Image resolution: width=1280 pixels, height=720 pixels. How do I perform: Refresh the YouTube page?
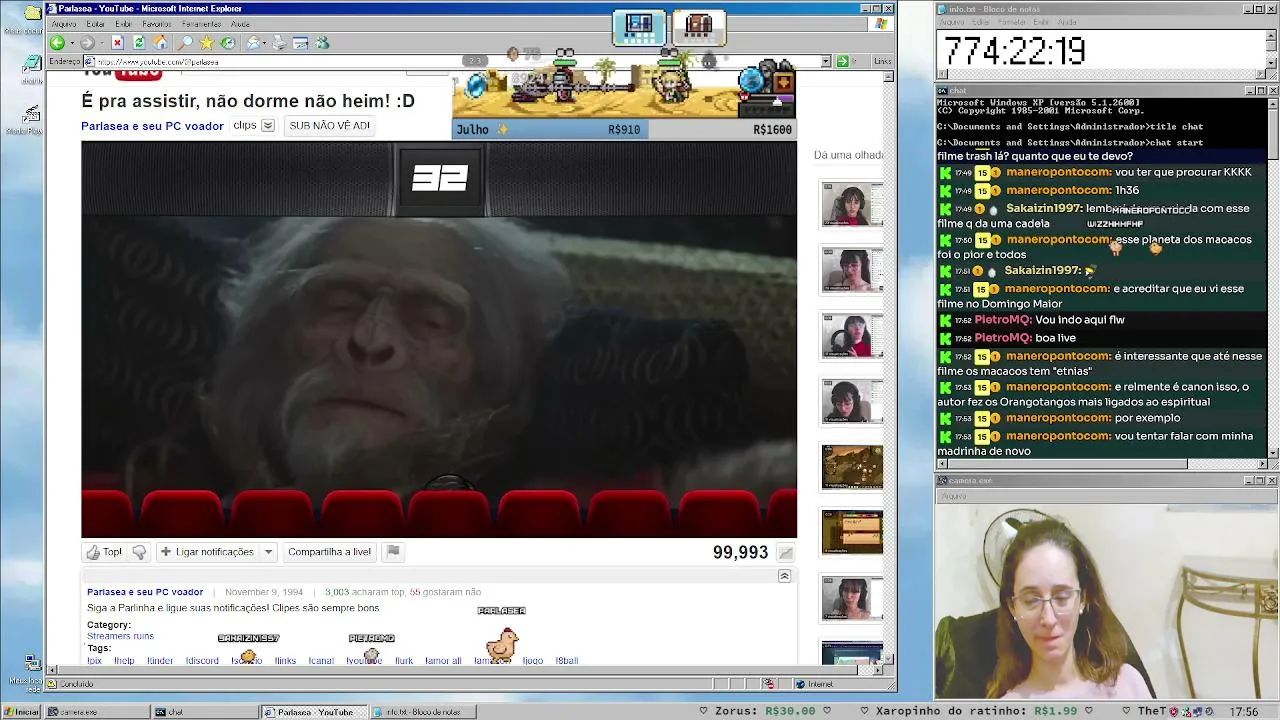click(139, 43)
